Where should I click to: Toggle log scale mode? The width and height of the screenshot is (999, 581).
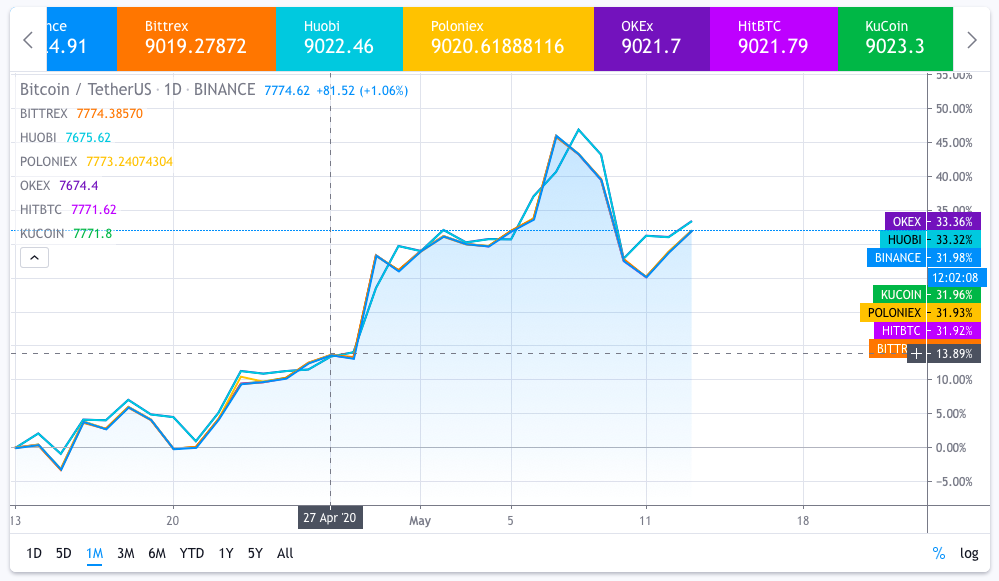click(969, 553)
